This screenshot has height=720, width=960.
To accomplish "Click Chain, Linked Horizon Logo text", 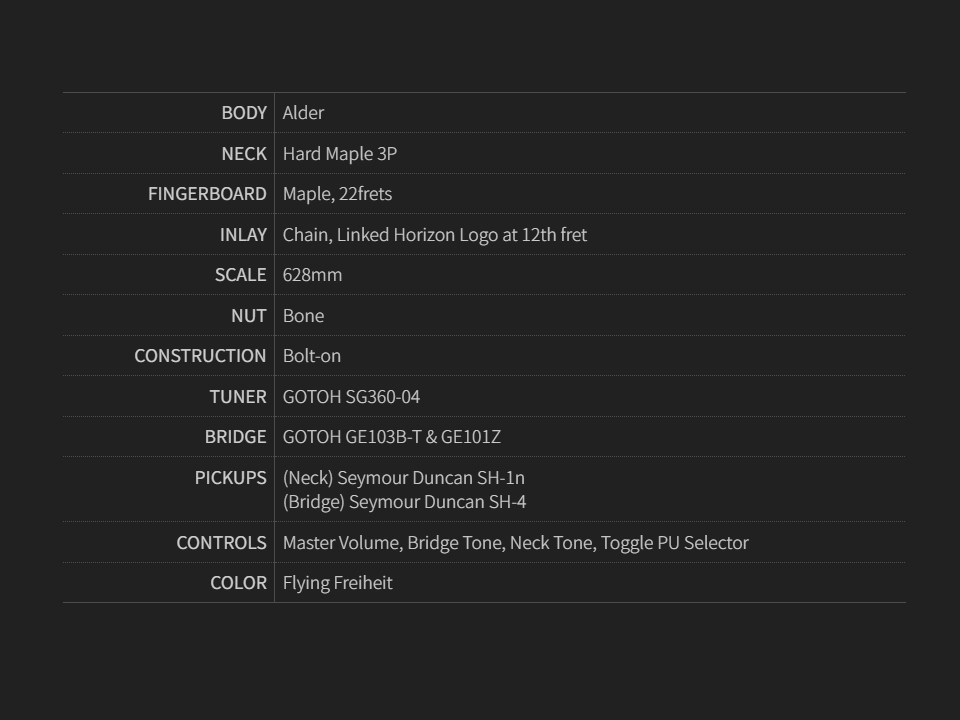I will pyautogui.click(x=435, y=235).
